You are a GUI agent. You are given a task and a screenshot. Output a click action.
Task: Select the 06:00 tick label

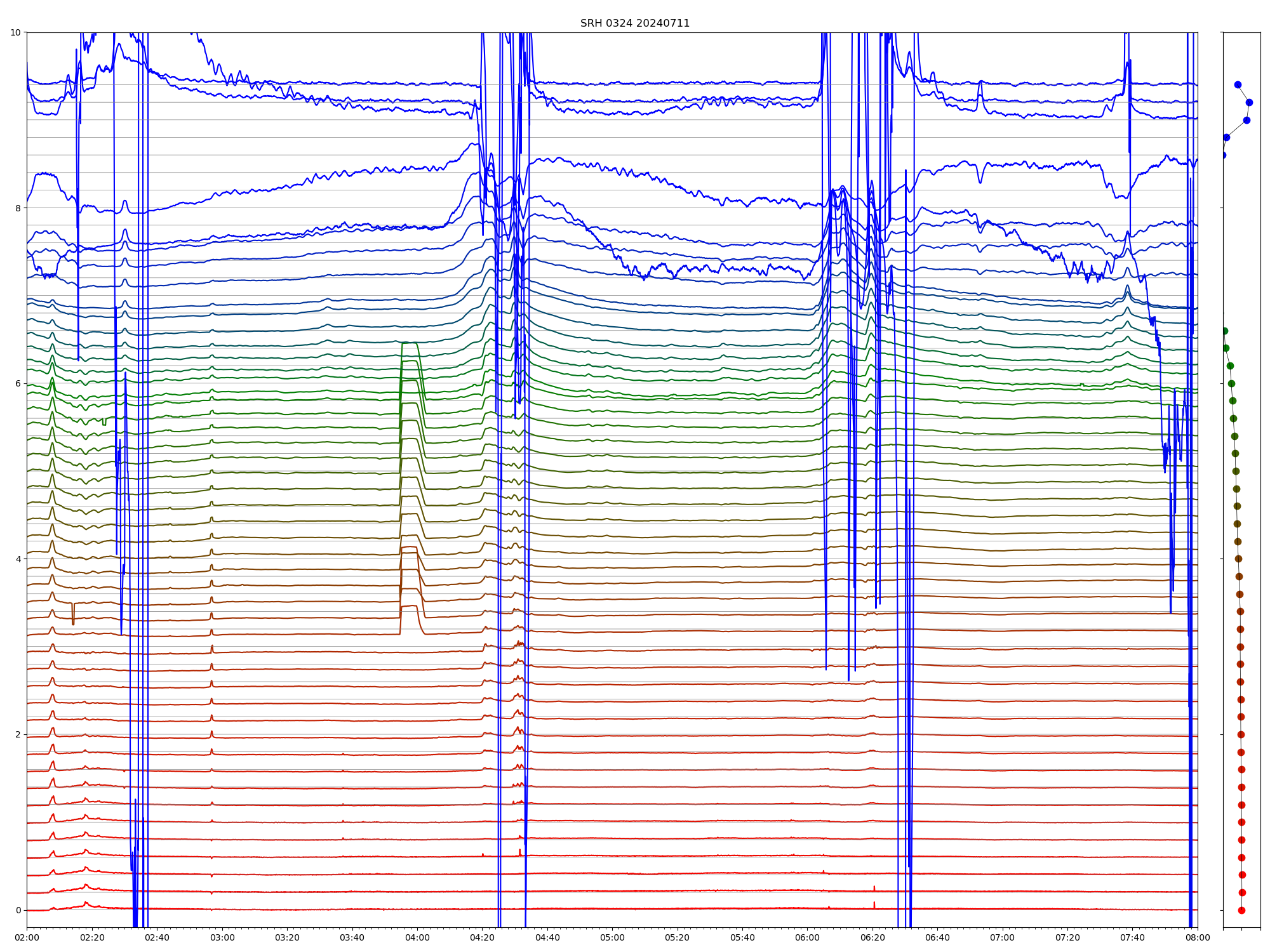click(807, 937)
